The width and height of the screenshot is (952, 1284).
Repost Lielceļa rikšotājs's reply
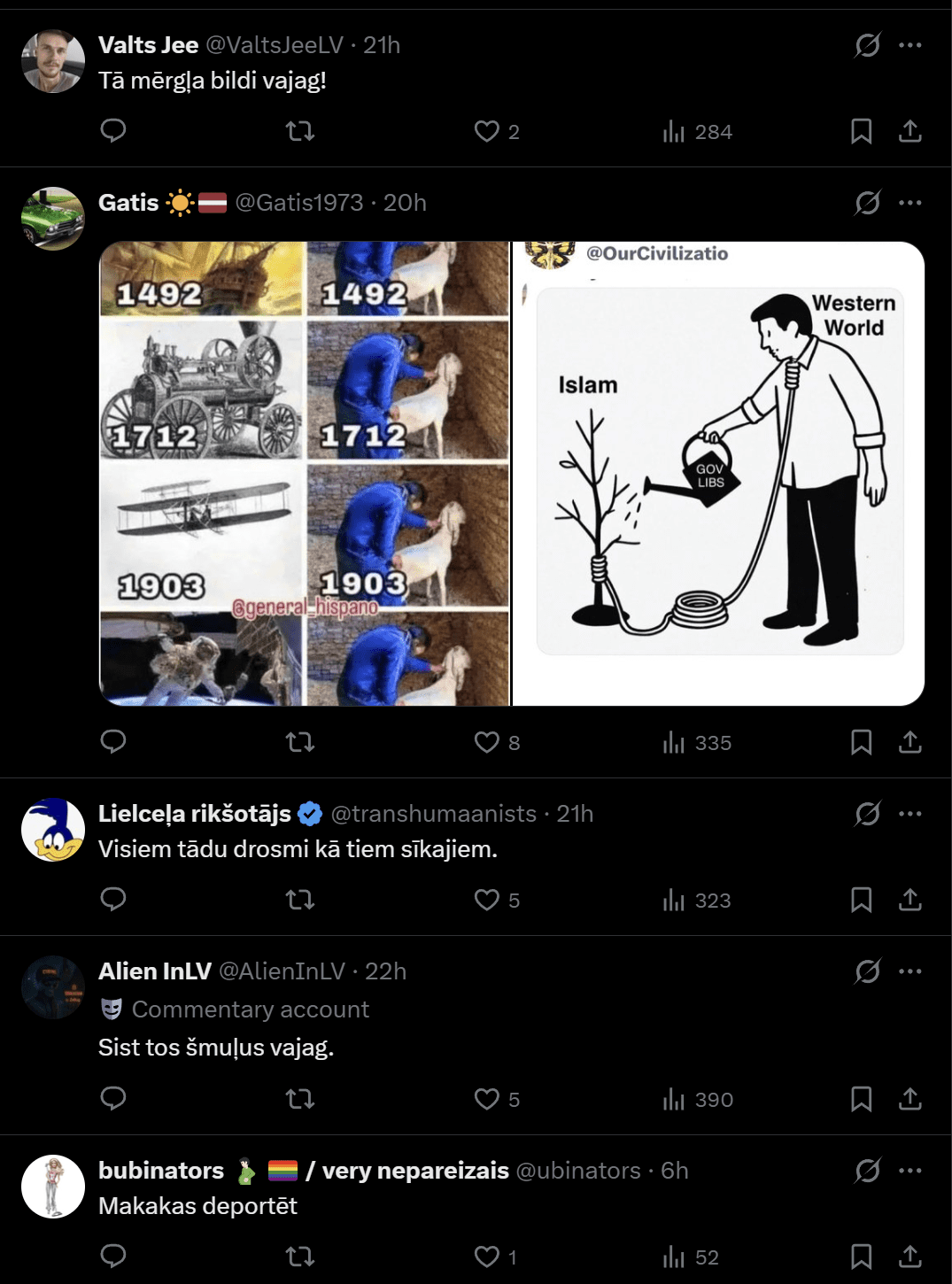point(300,900)
